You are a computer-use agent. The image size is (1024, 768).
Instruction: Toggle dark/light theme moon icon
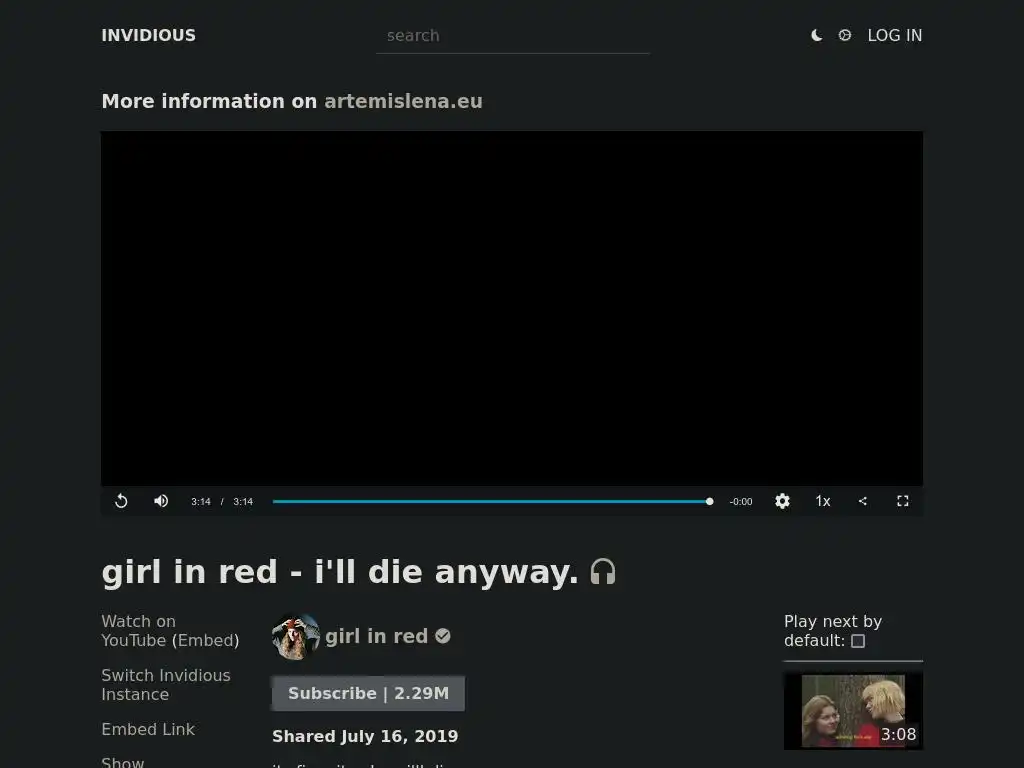click(816, 35)
